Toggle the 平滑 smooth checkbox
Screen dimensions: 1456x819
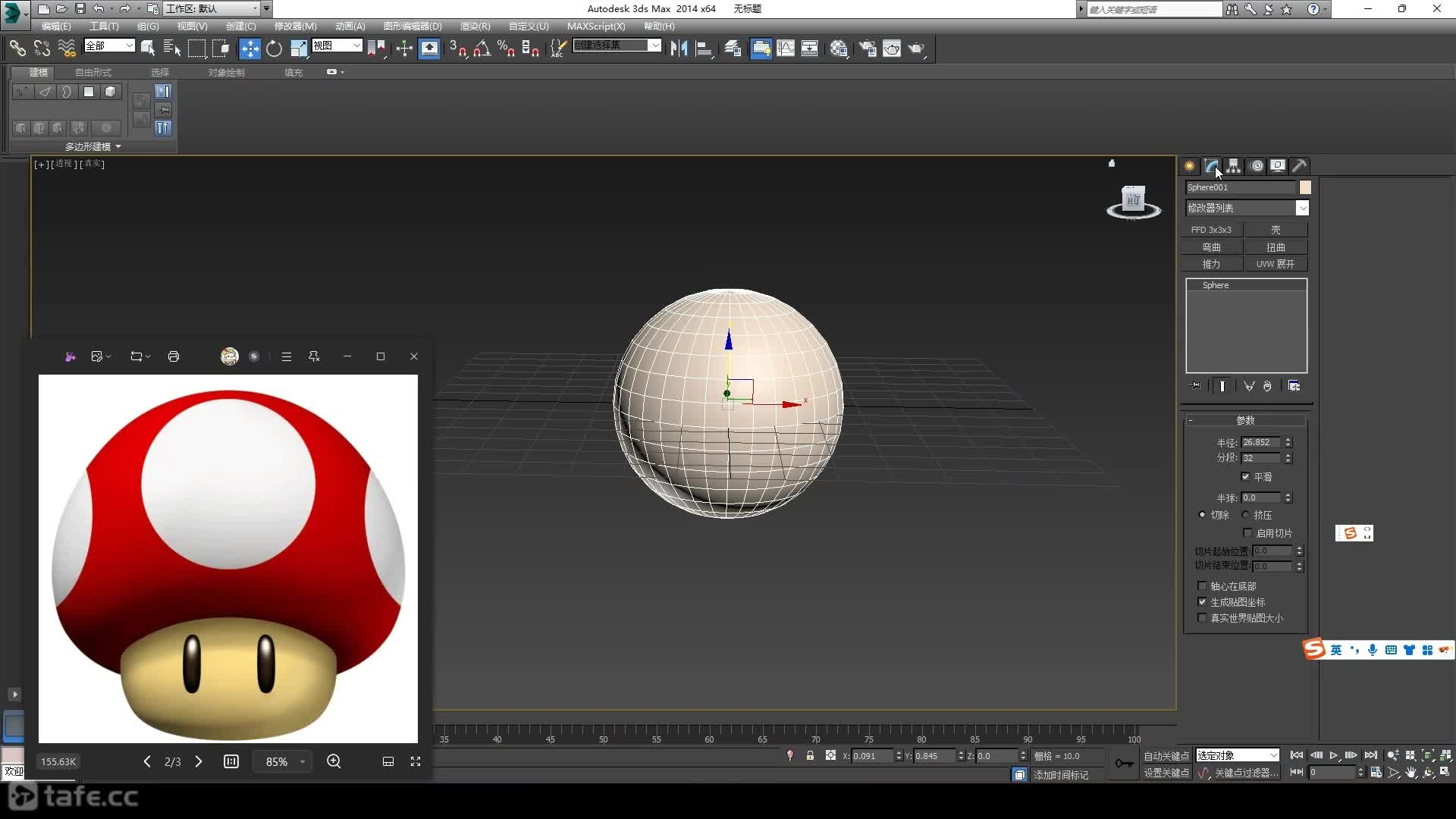tap(1245, 476)
